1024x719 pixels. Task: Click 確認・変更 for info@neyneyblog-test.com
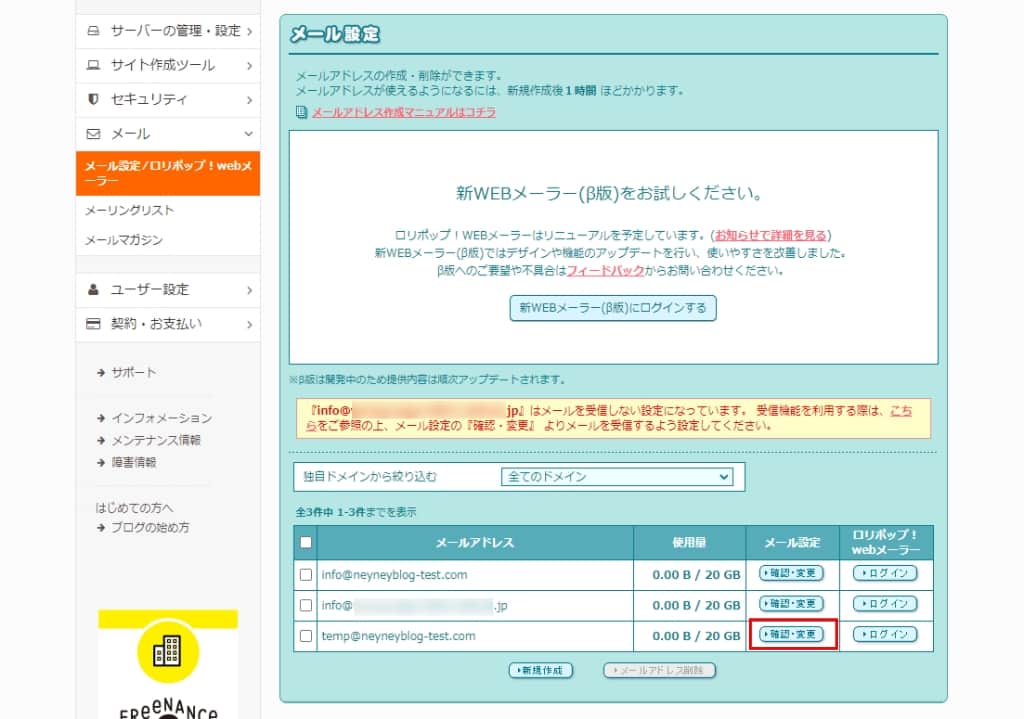click(792, 573)
